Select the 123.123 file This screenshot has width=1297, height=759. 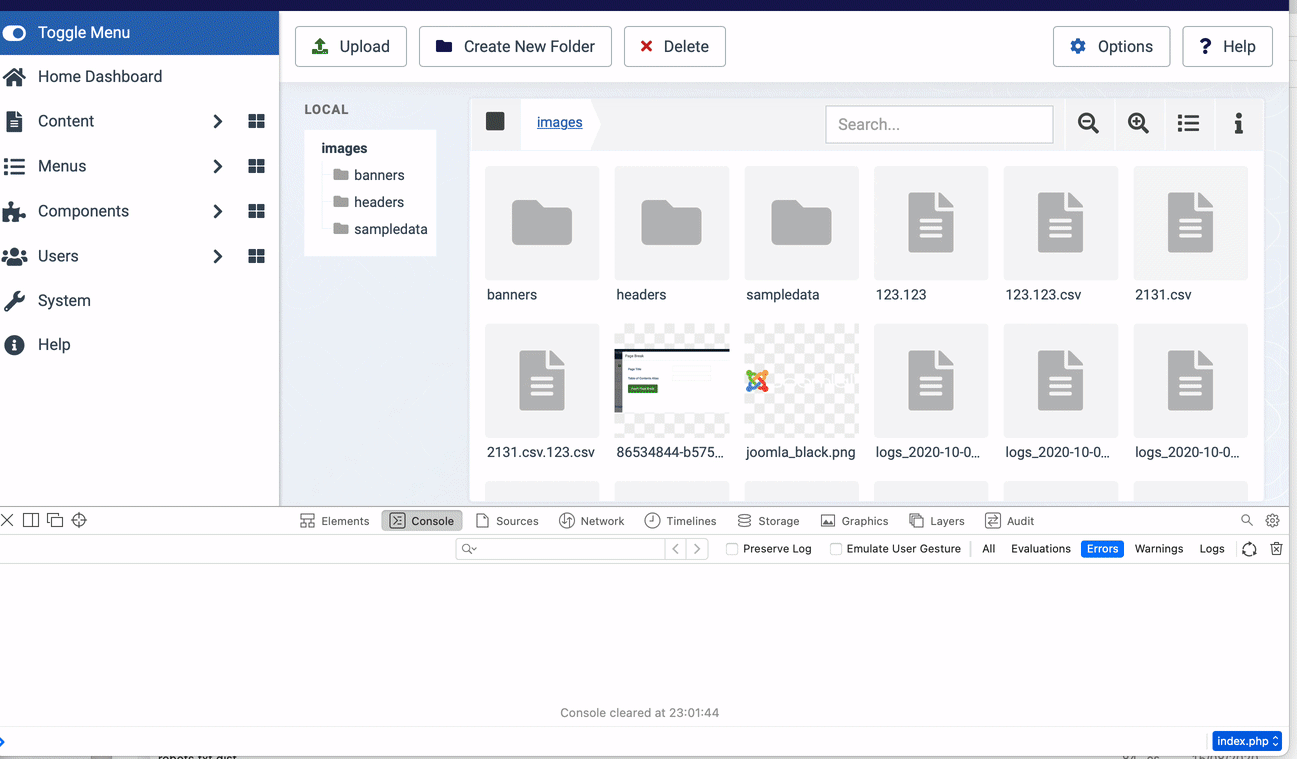[x=931, y=223]
